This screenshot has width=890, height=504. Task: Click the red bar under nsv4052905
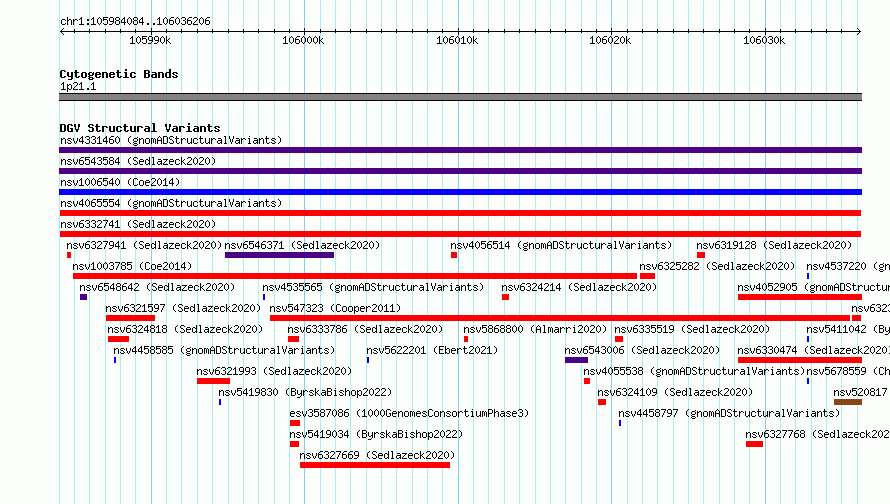point(800,297)
